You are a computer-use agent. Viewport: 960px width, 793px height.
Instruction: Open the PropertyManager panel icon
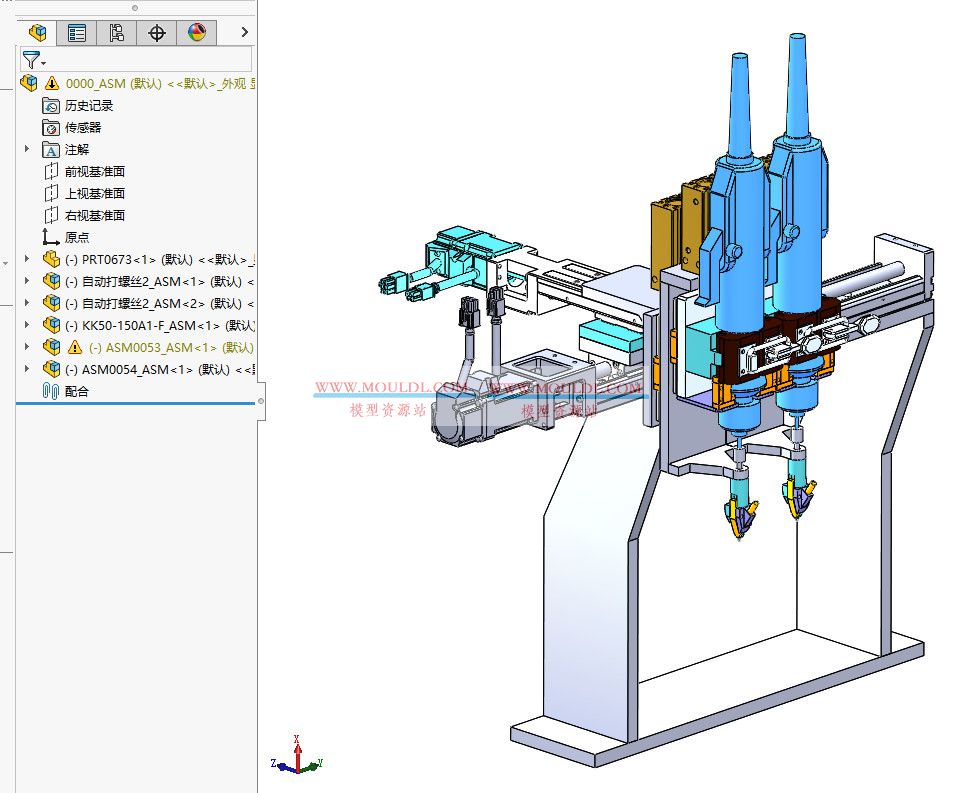[x=77, y=33]
